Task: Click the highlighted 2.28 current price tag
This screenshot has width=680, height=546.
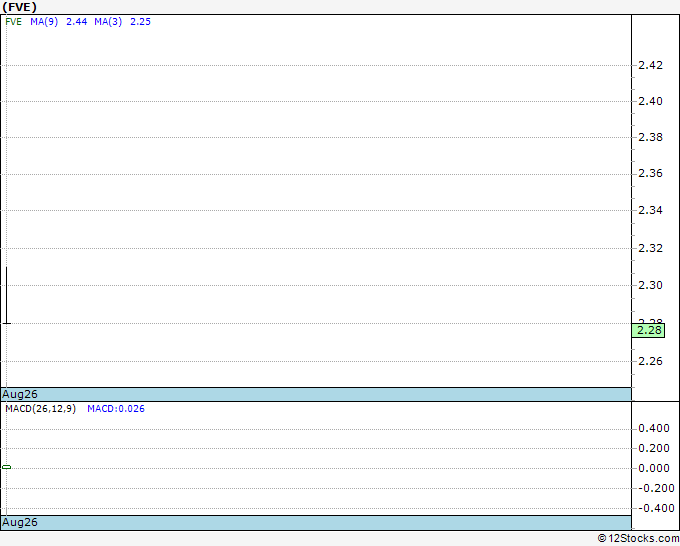Action: tap(648, 330)
